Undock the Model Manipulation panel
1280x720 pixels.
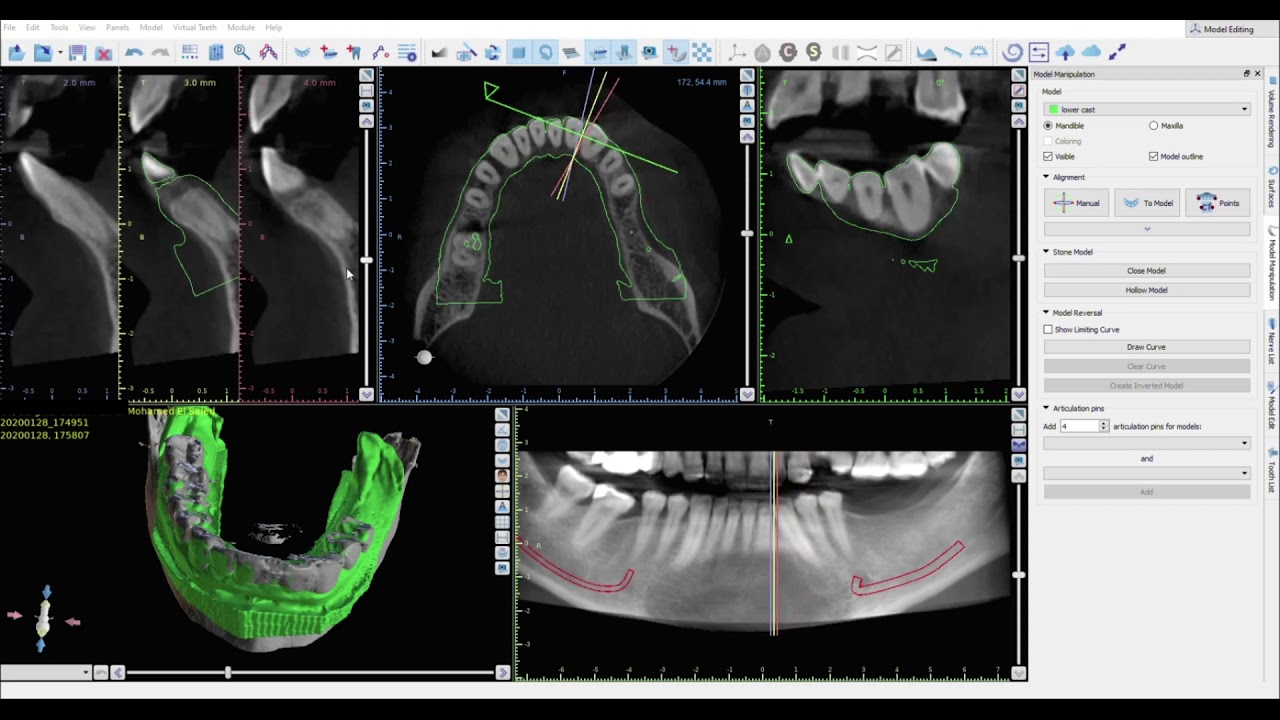(x=1246, y=74)
